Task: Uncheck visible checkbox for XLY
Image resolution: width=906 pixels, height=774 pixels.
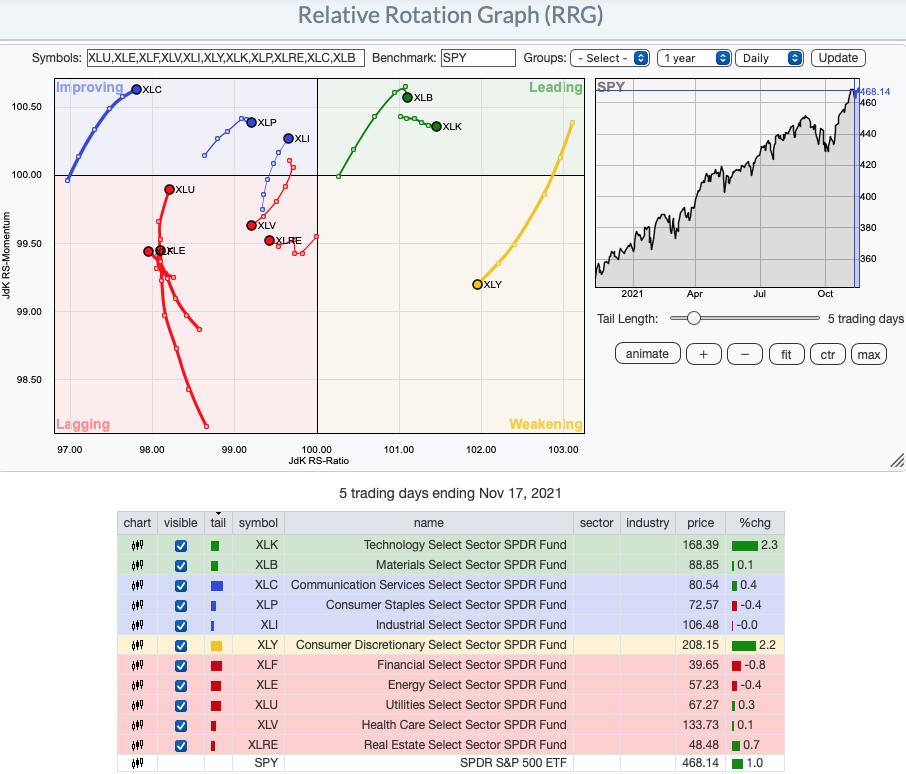Action: (181, 646)
